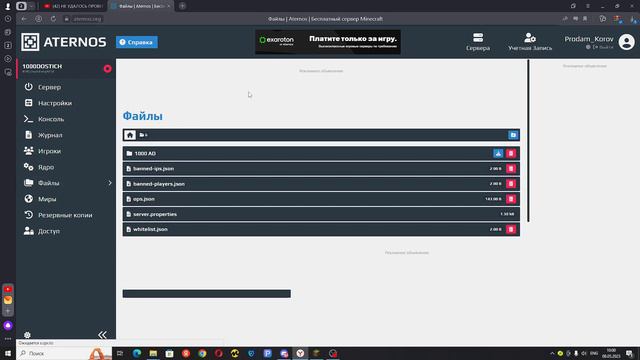
Task: Collapse the sidebar with double-chevron icon
Action: [102, 335]
